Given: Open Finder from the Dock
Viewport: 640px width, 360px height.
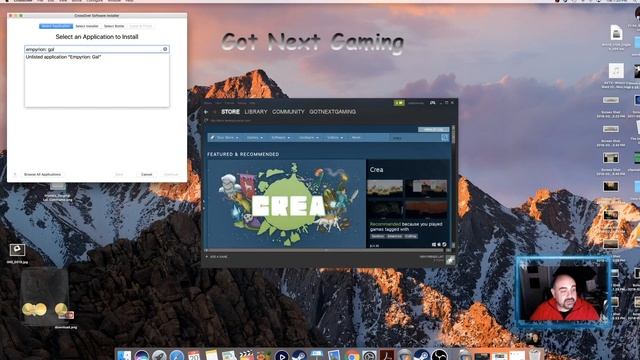Looking at the screenshot, I should point(124,356).
